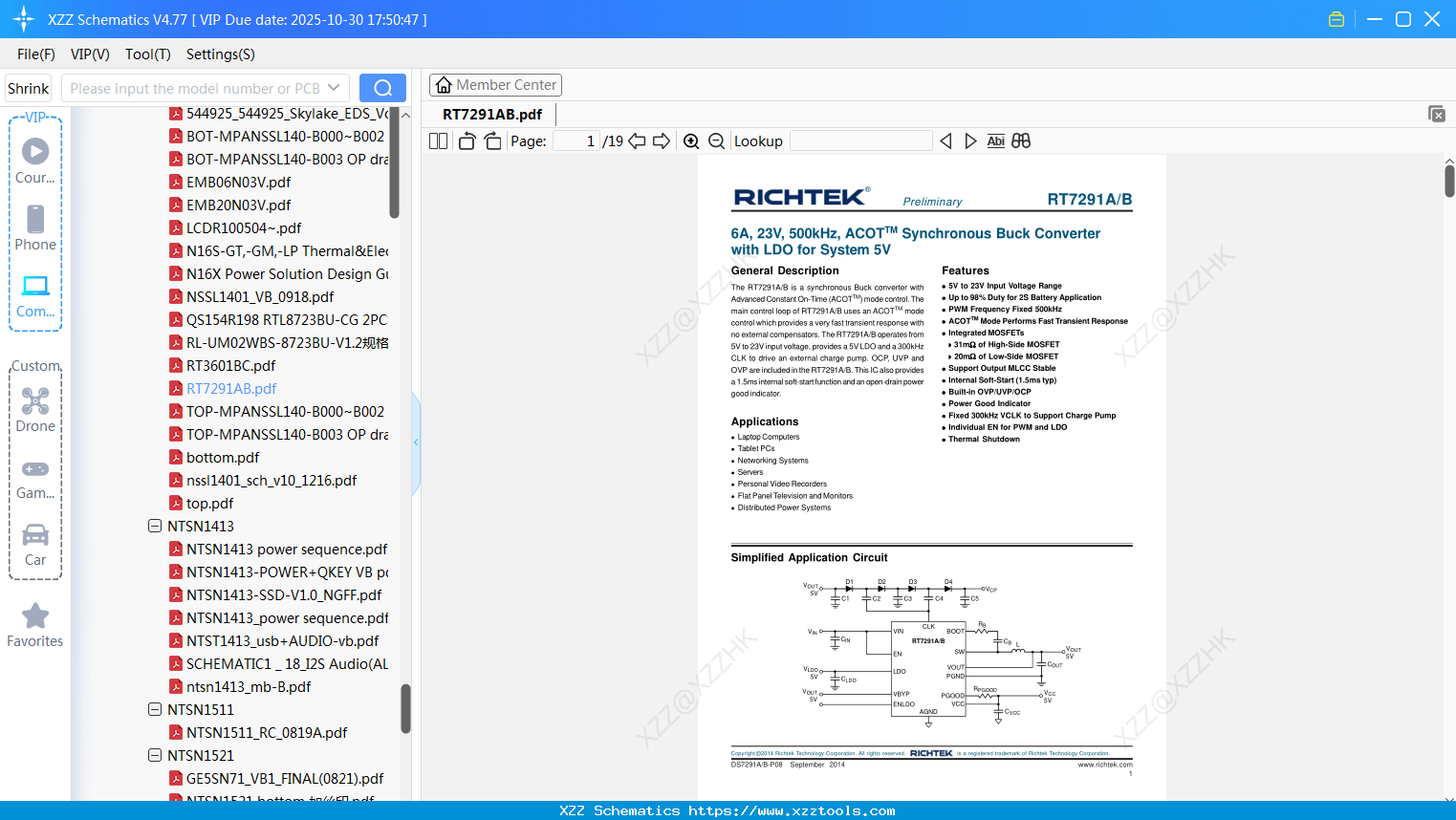Viewport: 1456px width, 820px height.
Task: Click the Lookup text field
Action: coord(860,141)
